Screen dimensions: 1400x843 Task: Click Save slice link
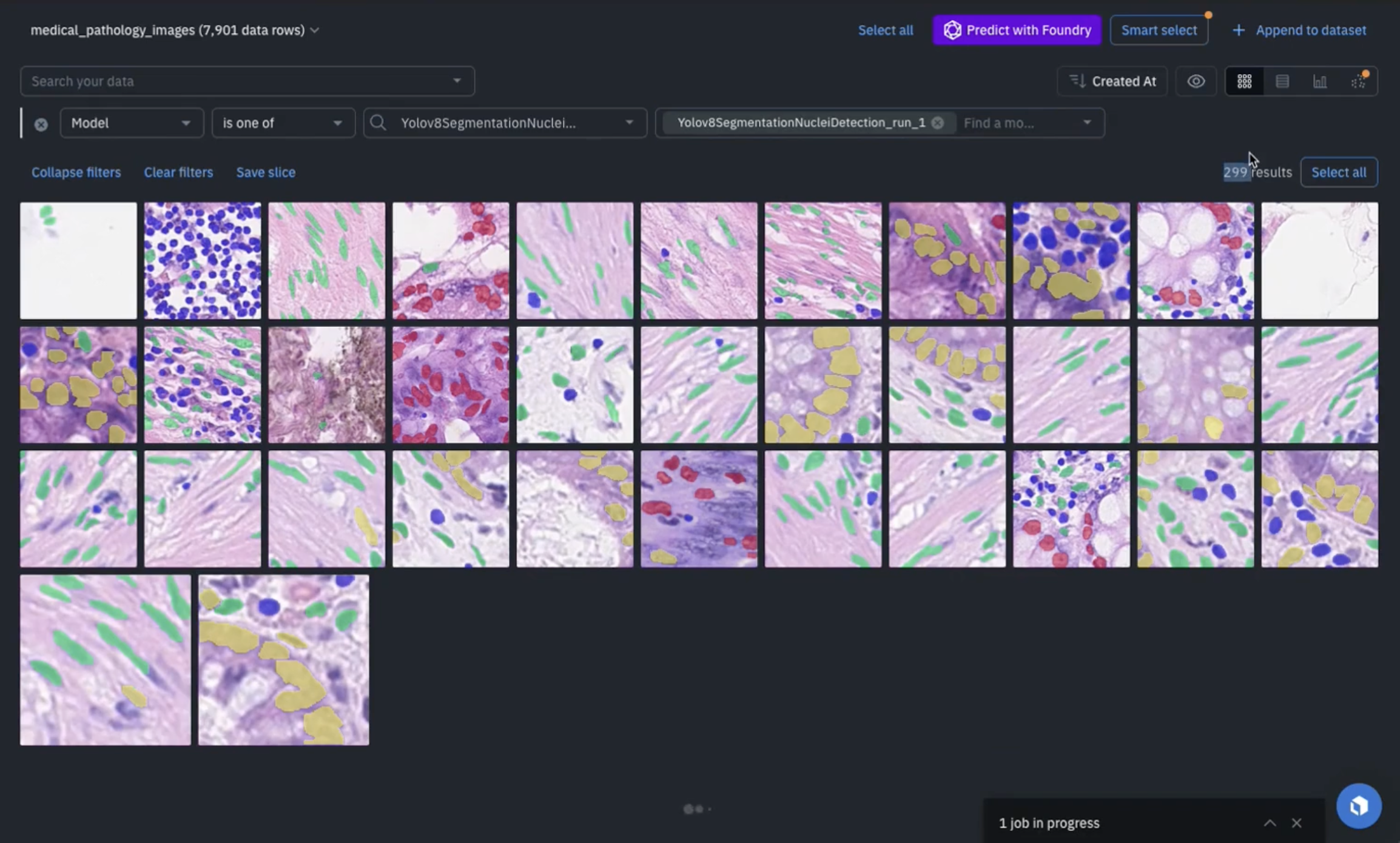pyautogui.click(x=266, y=172)
